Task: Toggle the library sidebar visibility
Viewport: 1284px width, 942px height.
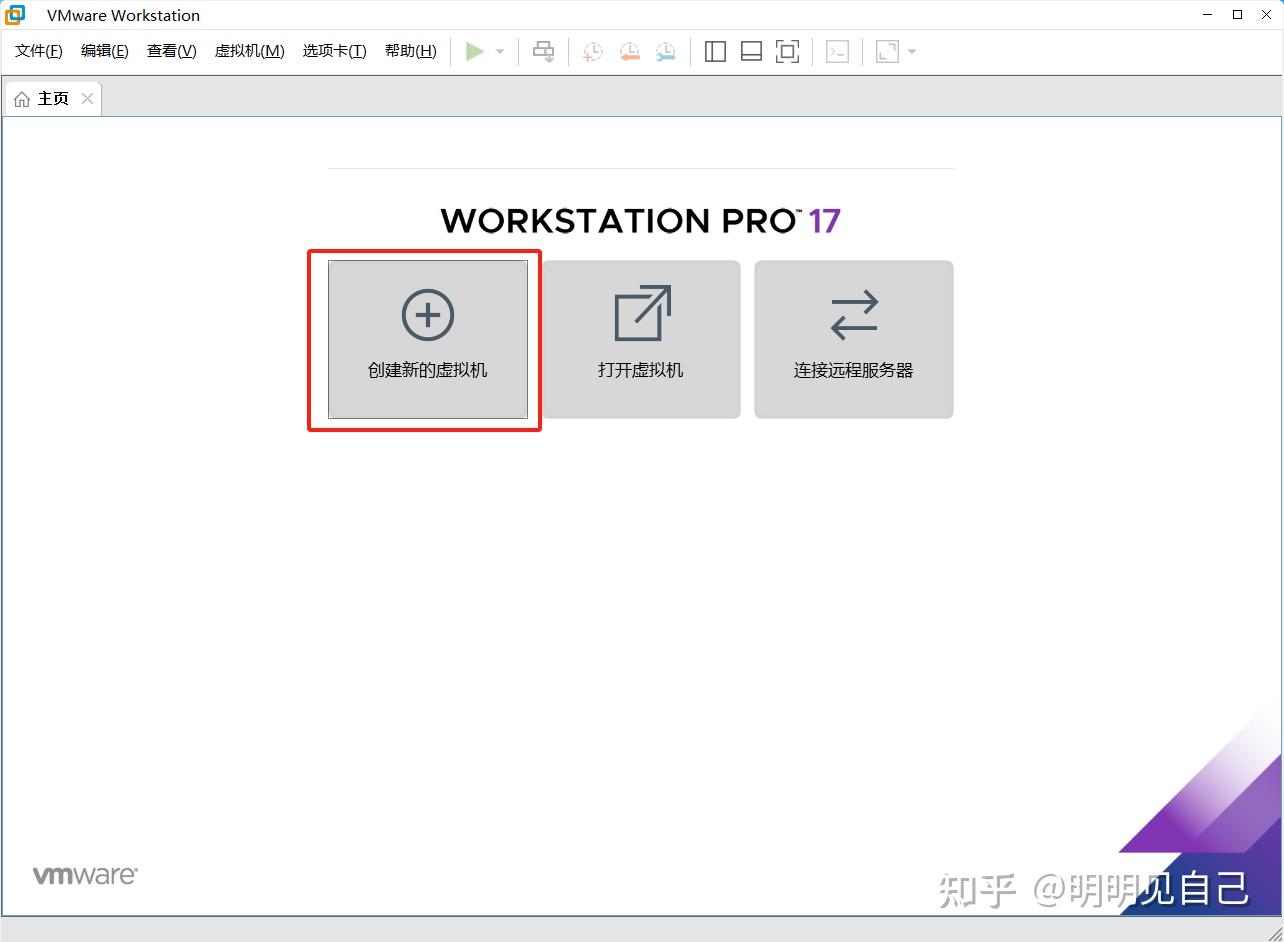Action: pyautogui.click(x=715, y=51)
